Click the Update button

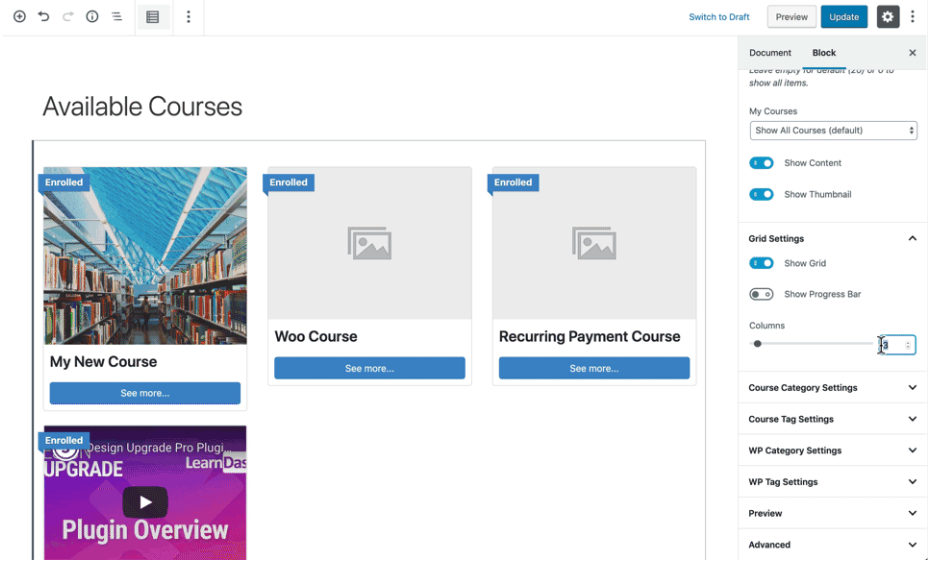tap(844, 17)
